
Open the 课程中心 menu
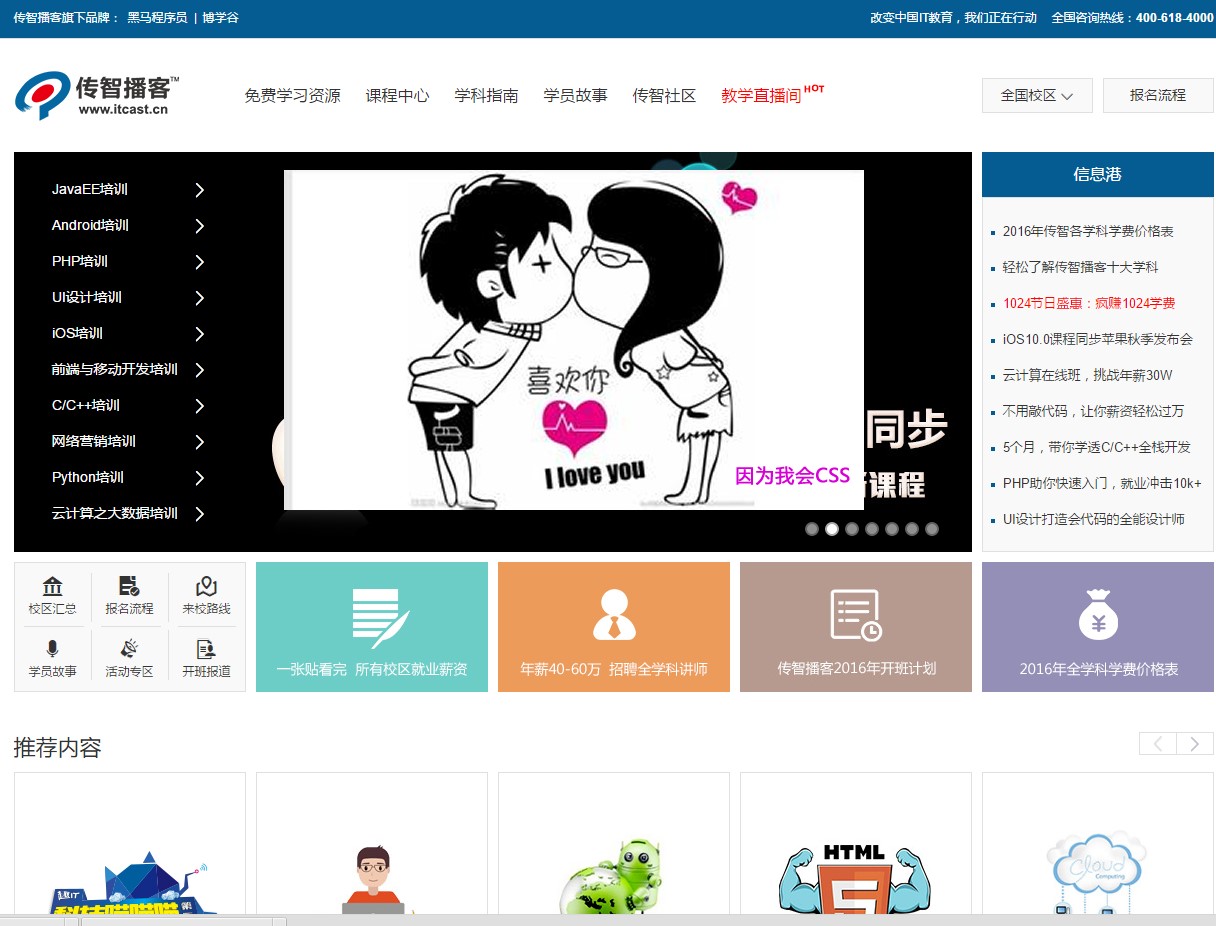(397, 96)
